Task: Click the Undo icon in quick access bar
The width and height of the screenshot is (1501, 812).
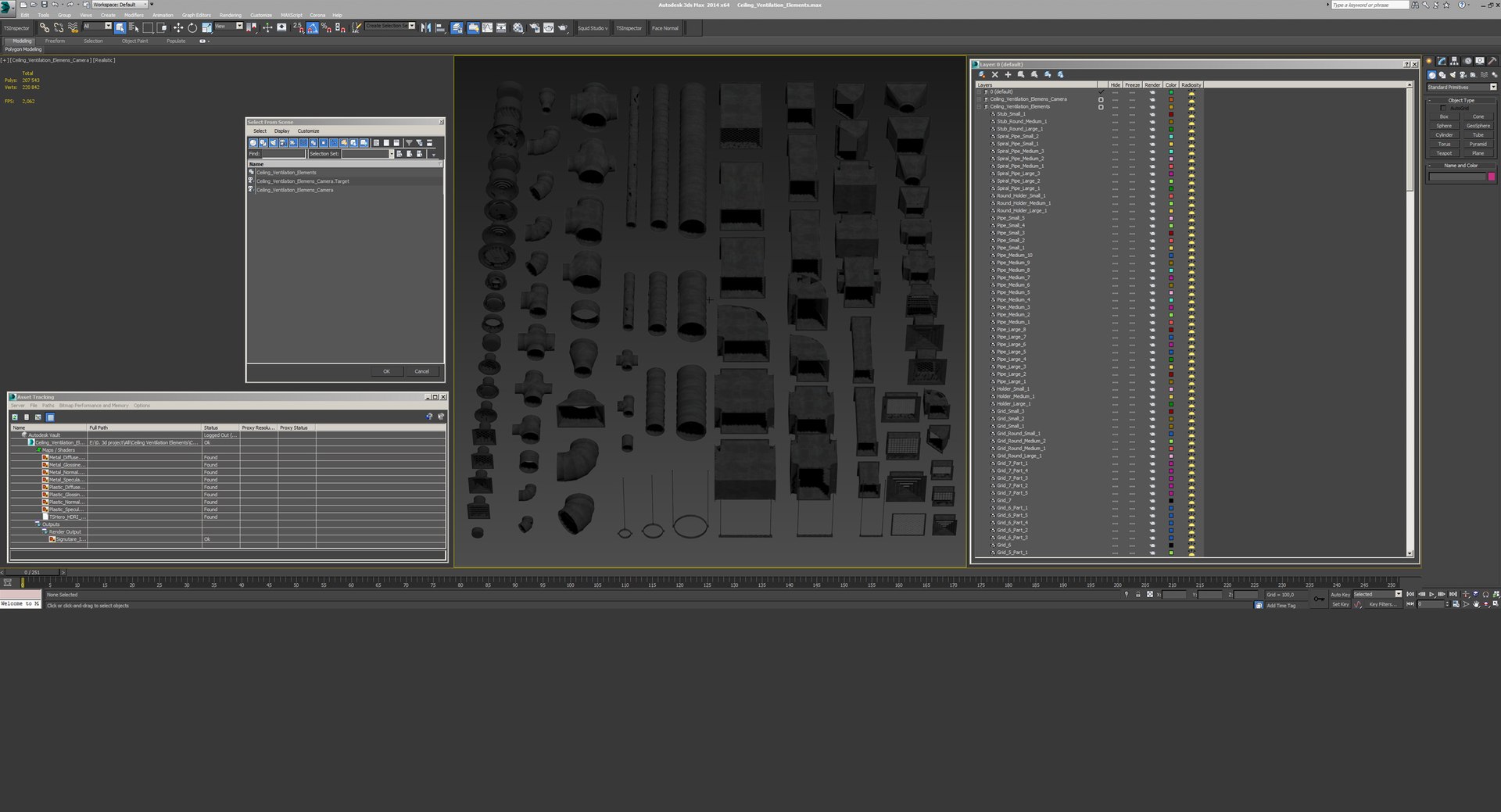Action: 55,5
